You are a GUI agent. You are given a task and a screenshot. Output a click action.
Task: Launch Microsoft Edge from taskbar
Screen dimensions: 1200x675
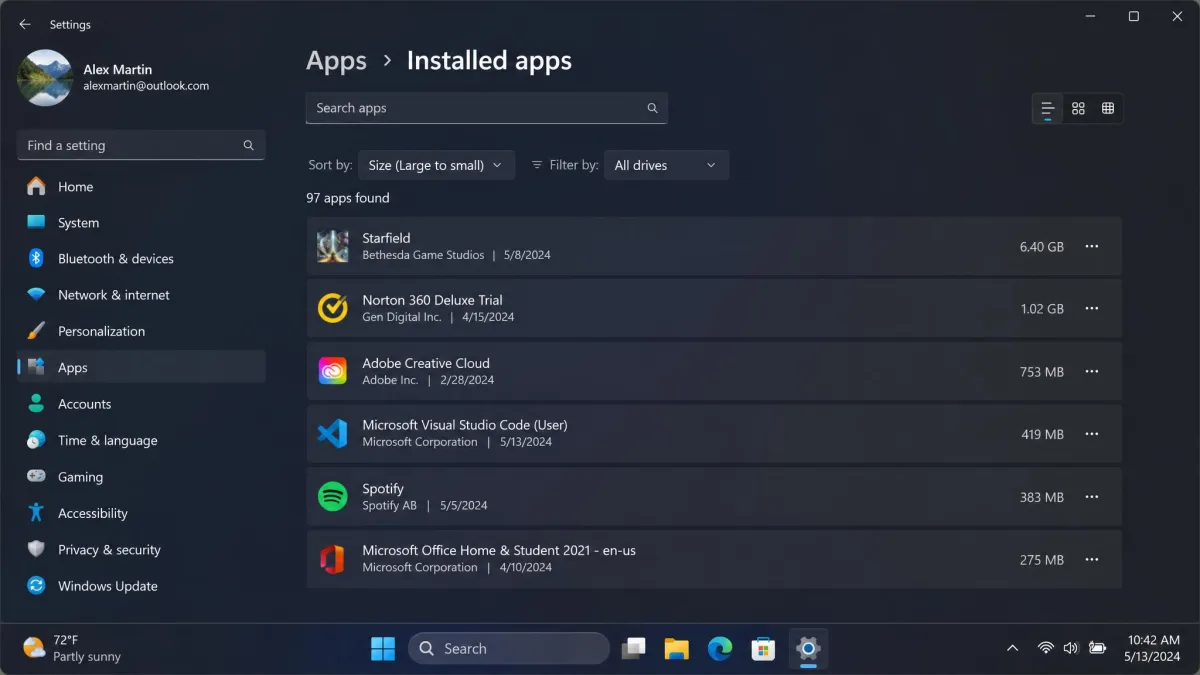click(720, 648)
